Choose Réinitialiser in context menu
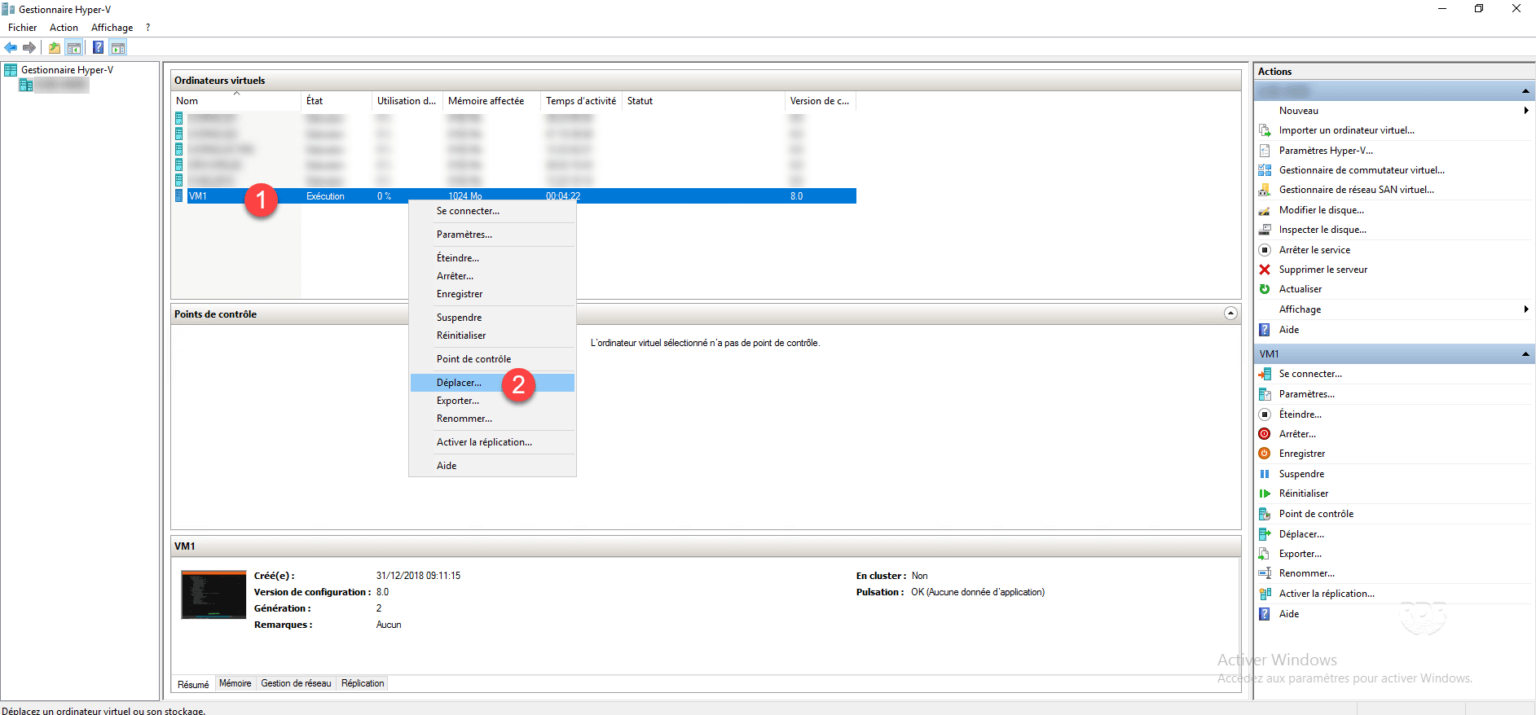Image resolution: width=1536 pixels, height=715 pixels. [x=492, y=335]
